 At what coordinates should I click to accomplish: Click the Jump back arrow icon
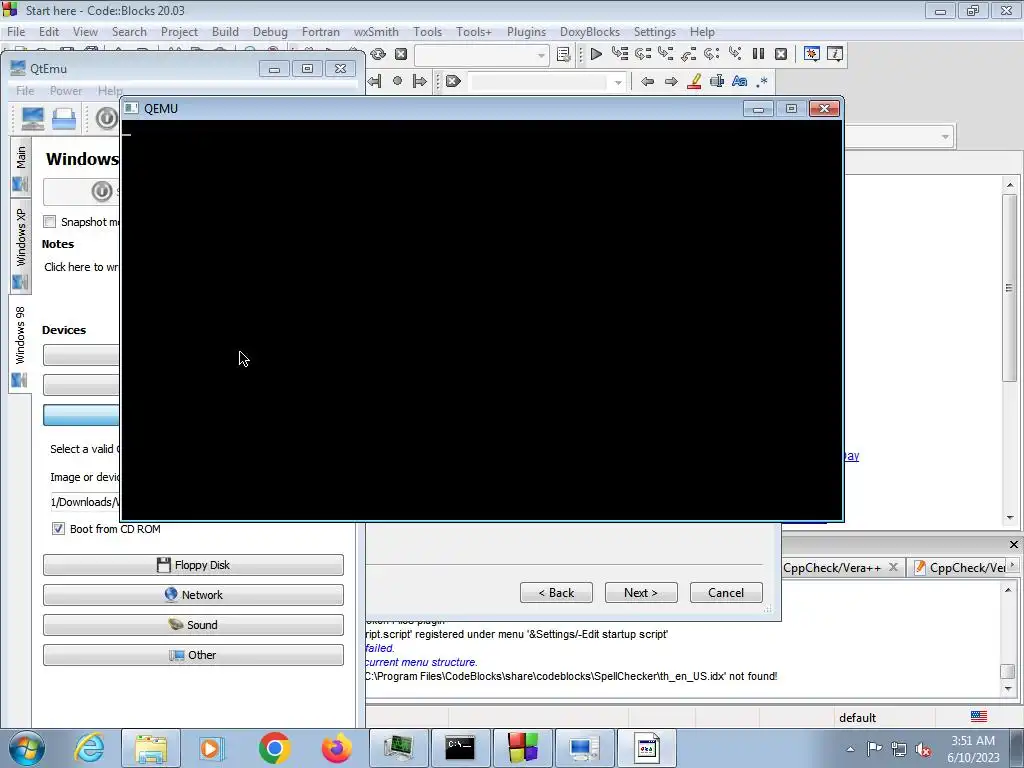pos(647,82)
